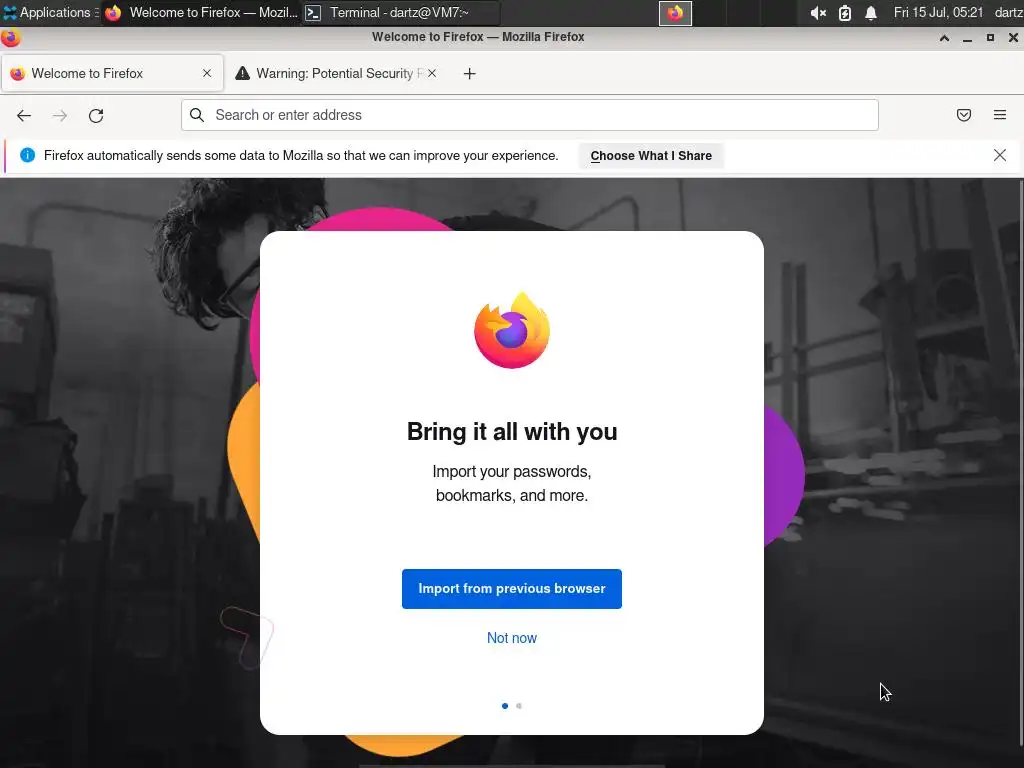This screenshot has height=768, width=1024.
Task: Click Firefox window menu icon in title bar
Action: click(x=10, y=38)
